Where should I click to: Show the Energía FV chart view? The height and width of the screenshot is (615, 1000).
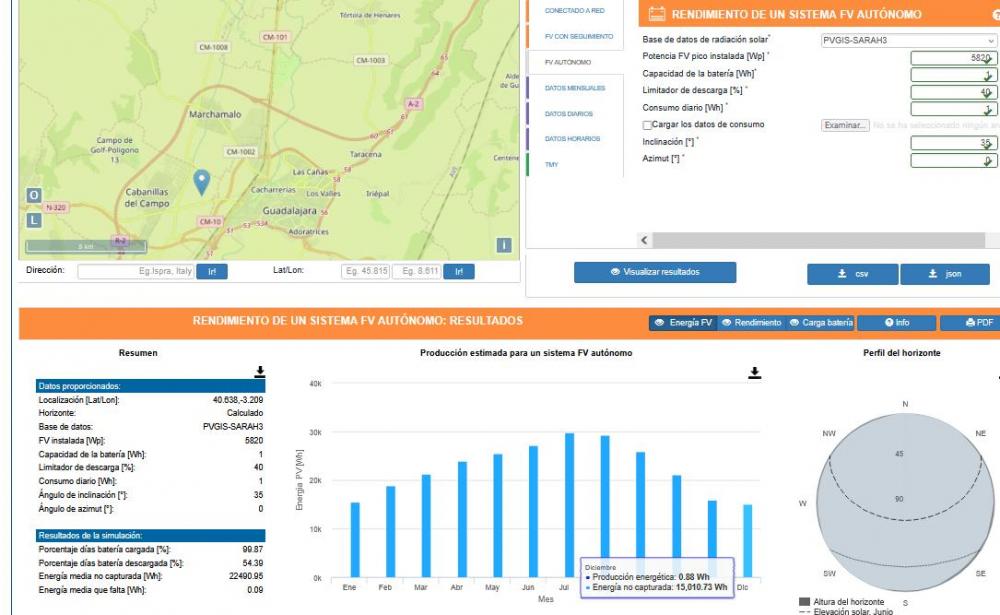coord(684,323)
